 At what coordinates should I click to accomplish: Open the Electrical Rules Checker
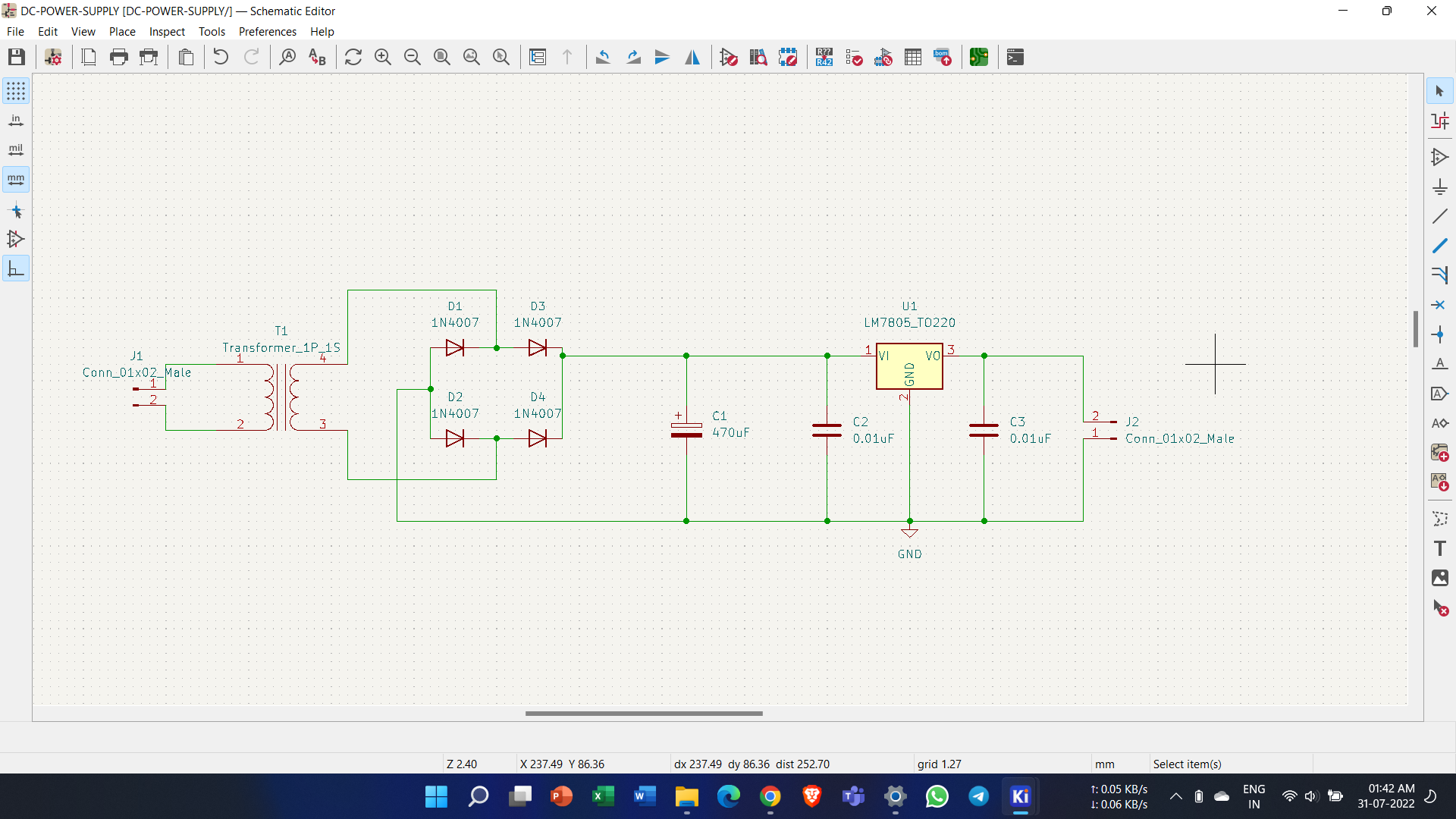point(854,57)
